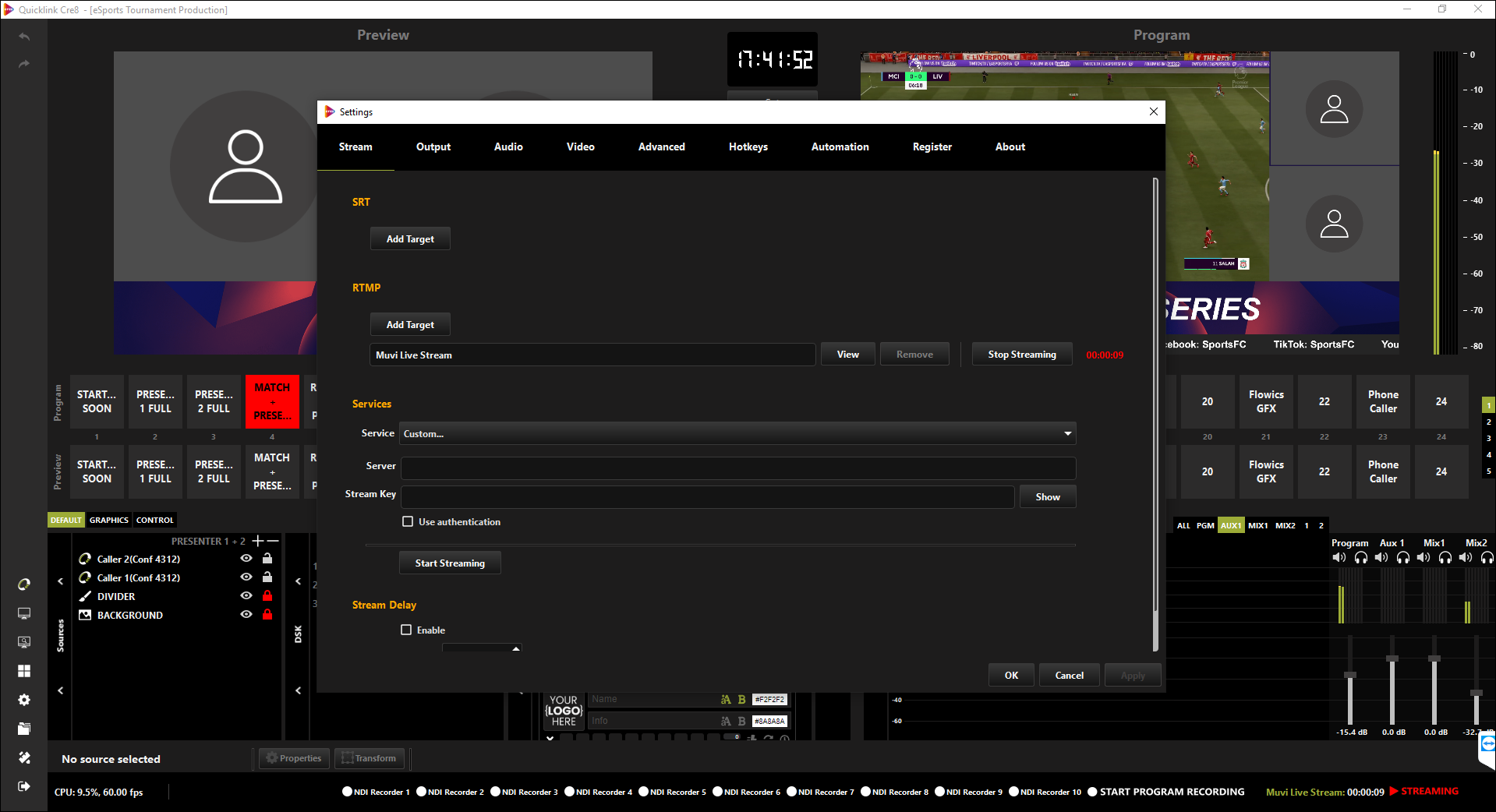This screenshot has width=1496, height=812.
Task: Click the settings gear icon in left sidebar
Action: click(24, 700)
